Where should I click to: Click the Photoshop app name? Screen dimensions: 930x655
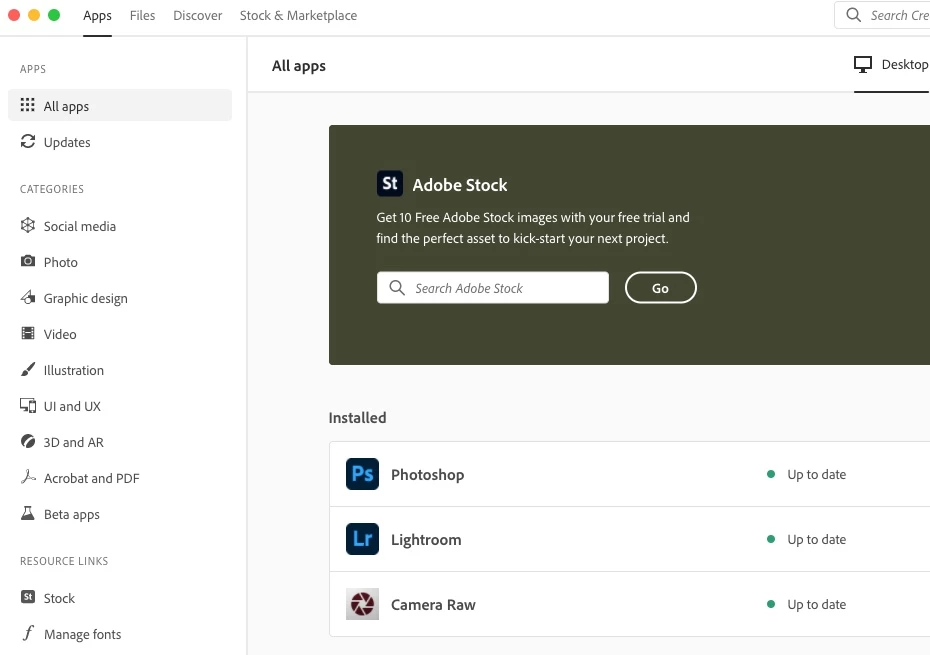(428, 475)
